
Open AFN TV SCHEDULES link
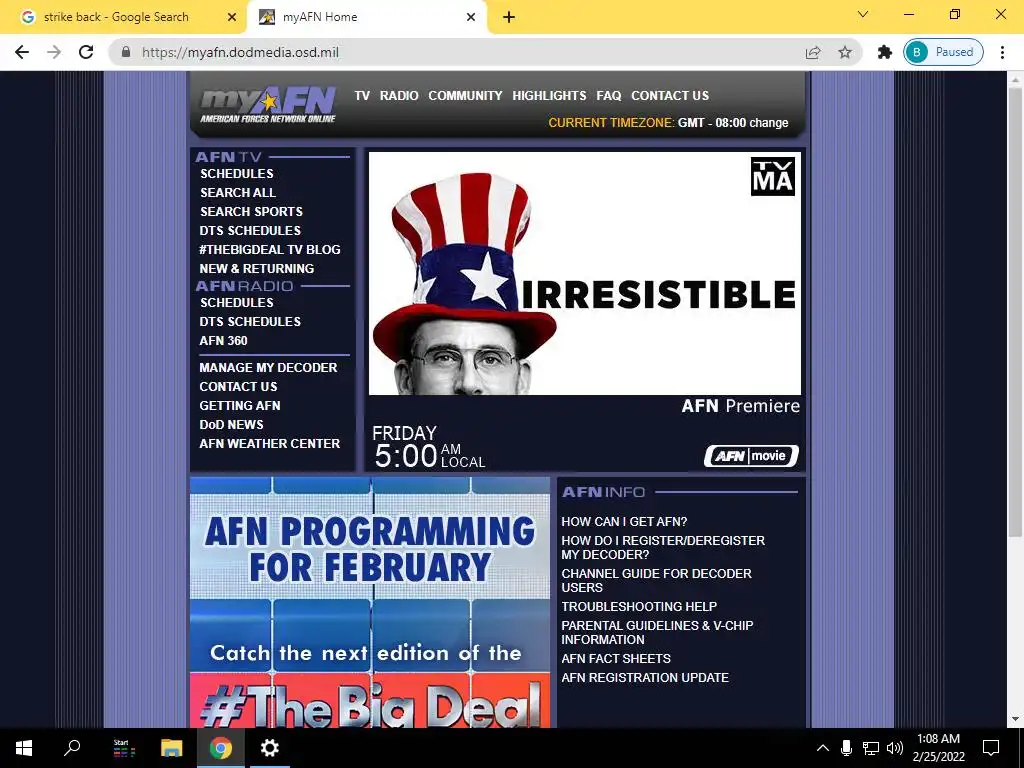[237, 174]
